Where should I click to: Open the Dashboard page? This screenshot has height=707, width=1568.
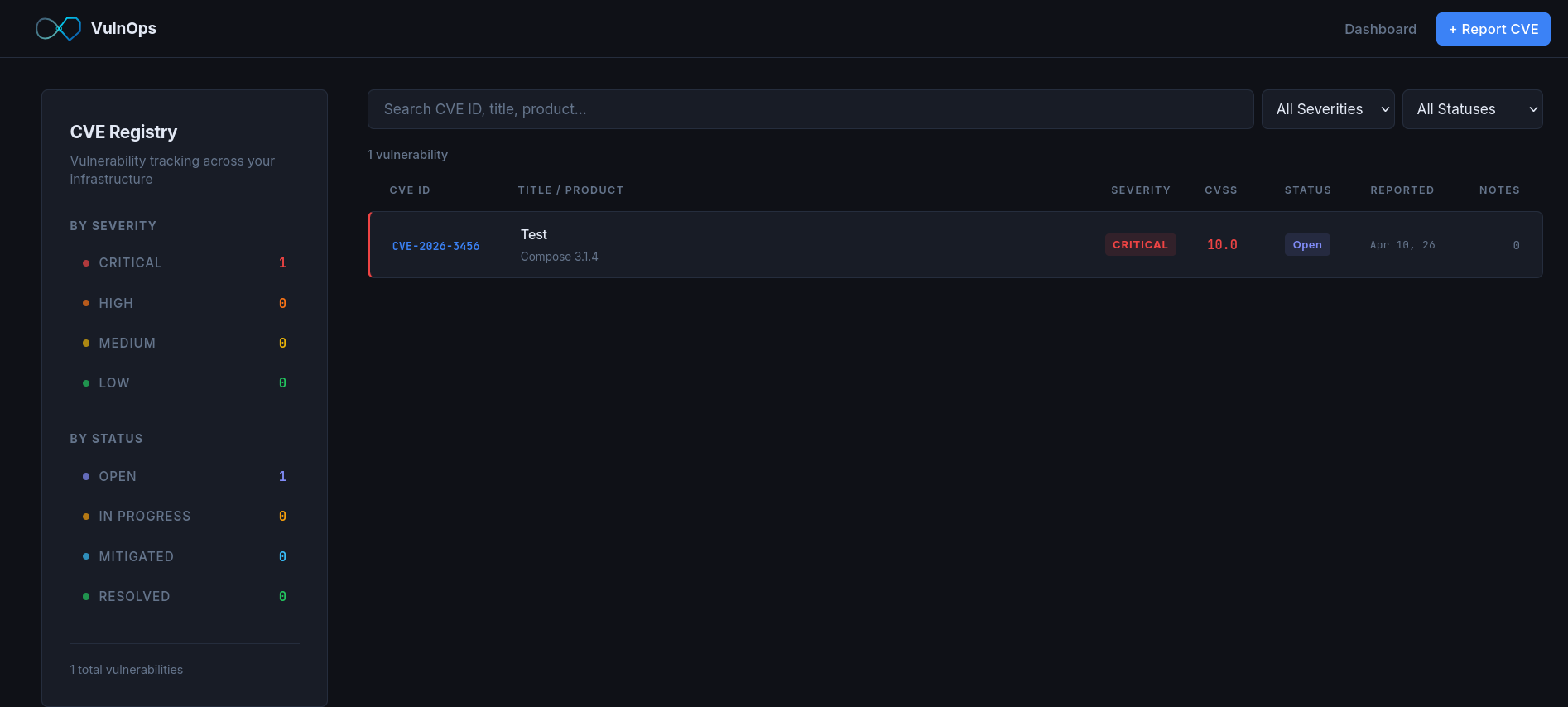1380,29
